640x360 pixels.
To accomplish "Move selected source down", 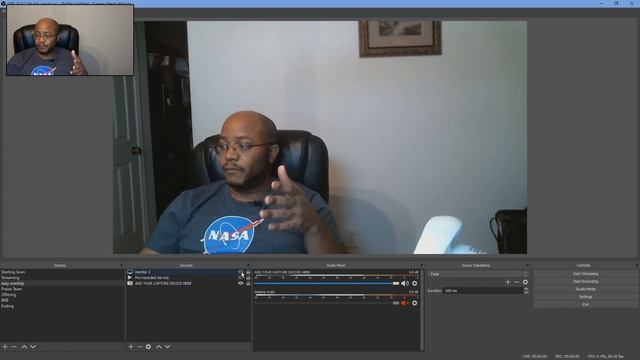I will [168, 347].
